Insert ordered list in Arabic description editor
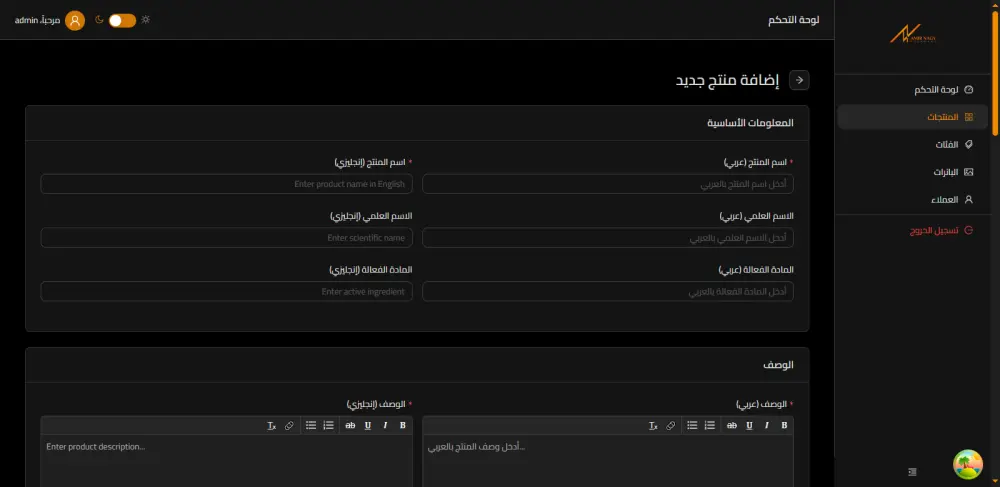Viewport: 1000px width, 487px height. pyautogui.click(x=709, y=426)
